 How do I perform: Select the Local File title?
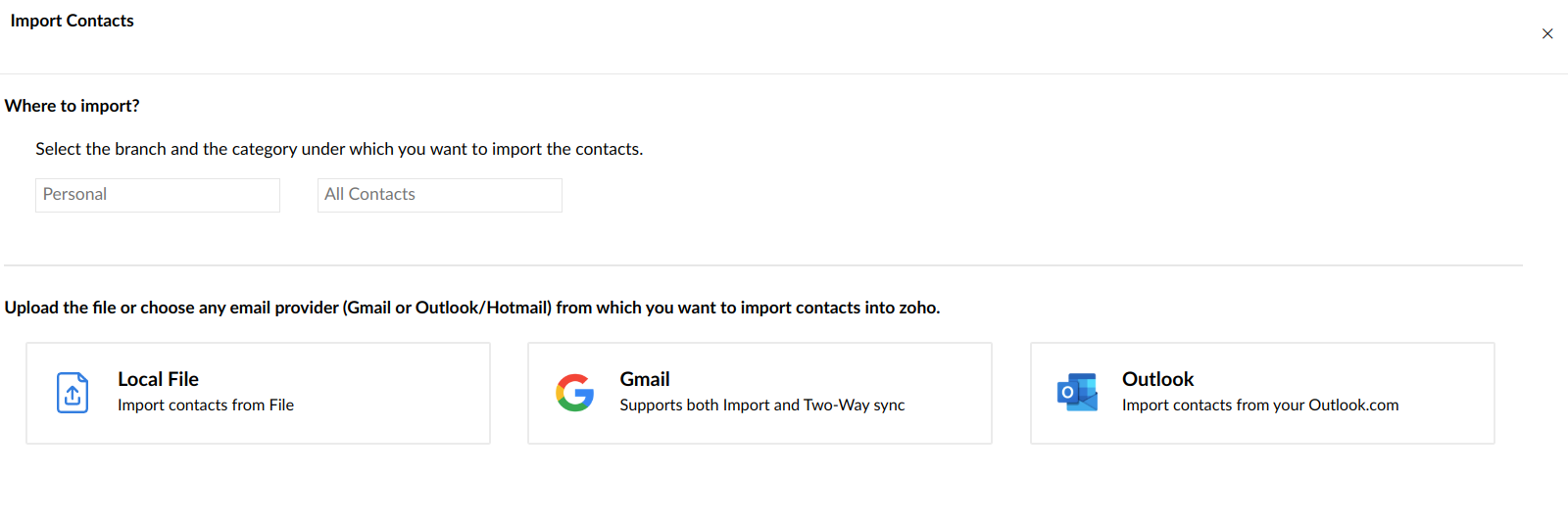click(x=158, y=379)
